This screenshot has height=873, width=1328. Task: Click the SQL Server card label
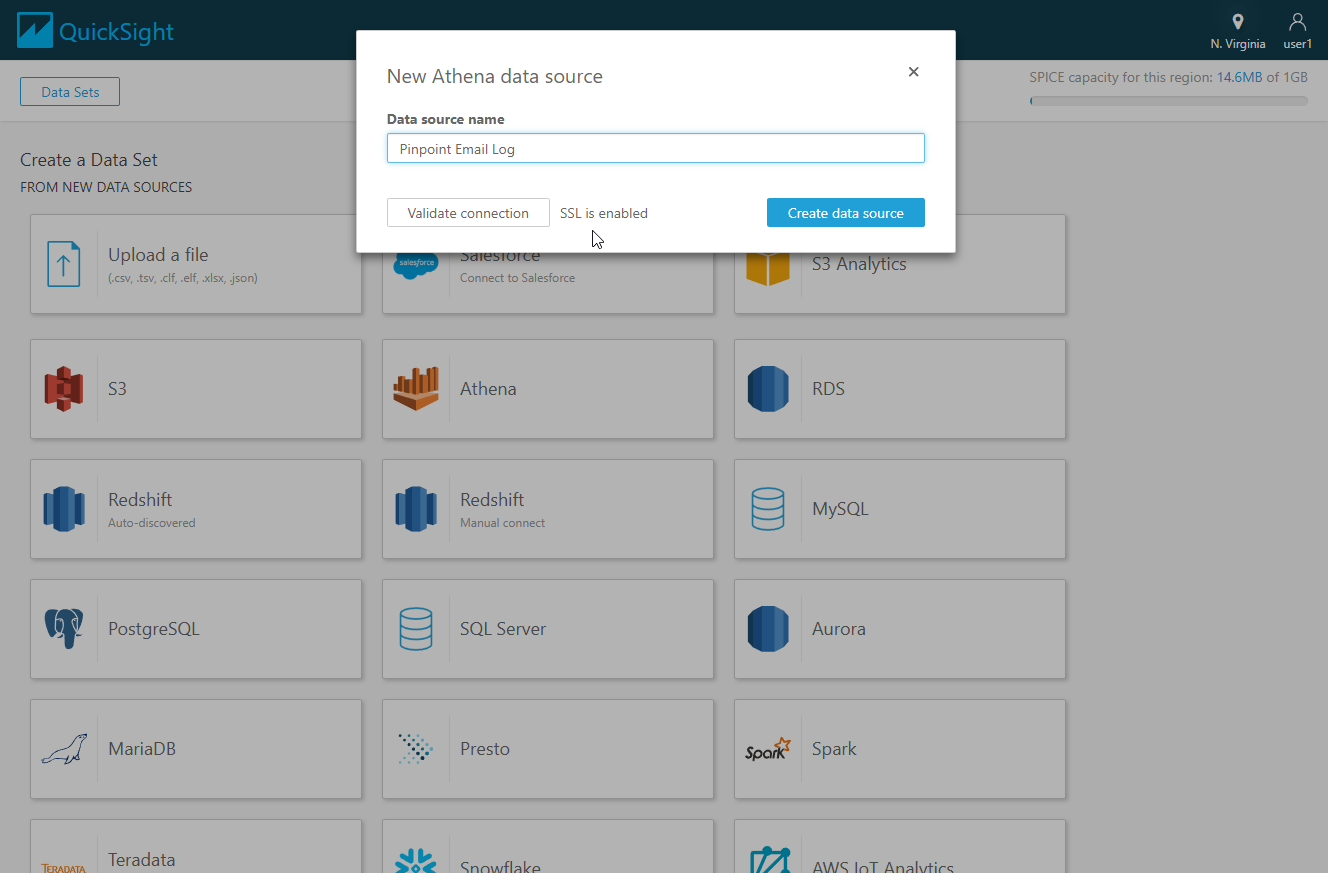503,629
